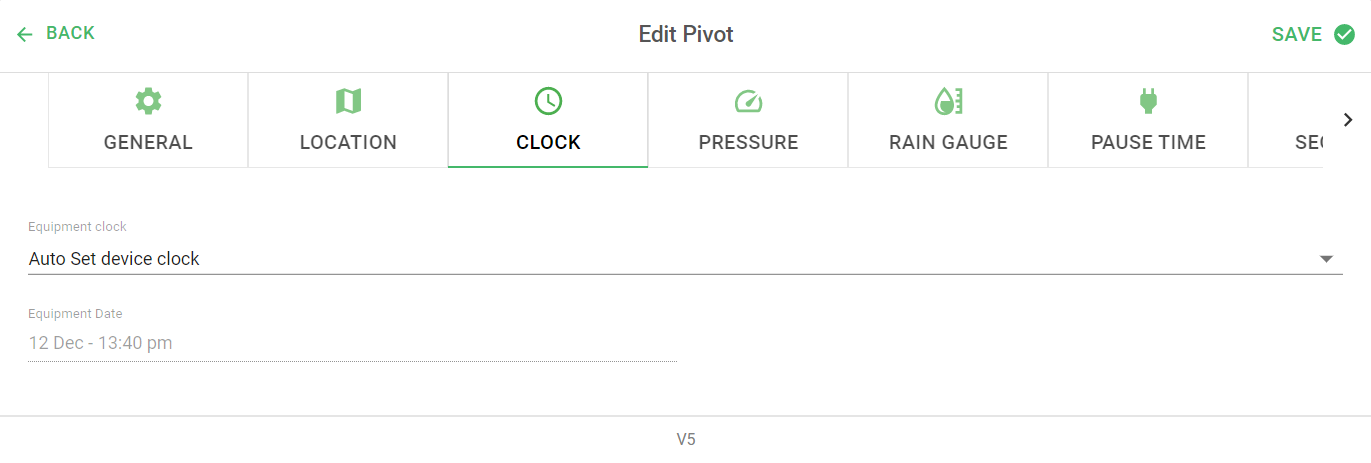Open the PRESSURE tab
The image size is (1371, 463).
(x=748, y=120)
